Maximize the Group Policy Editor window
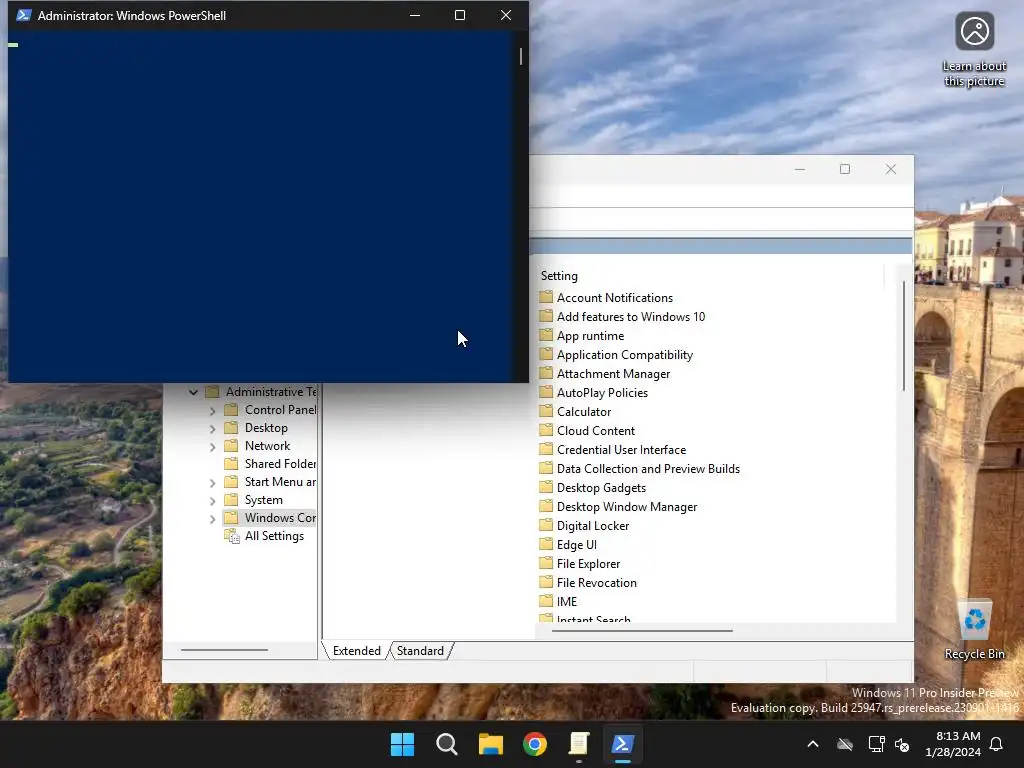The width and height of the screenshot is (1024, 768). pyautogui.click(x=844, y=169)
